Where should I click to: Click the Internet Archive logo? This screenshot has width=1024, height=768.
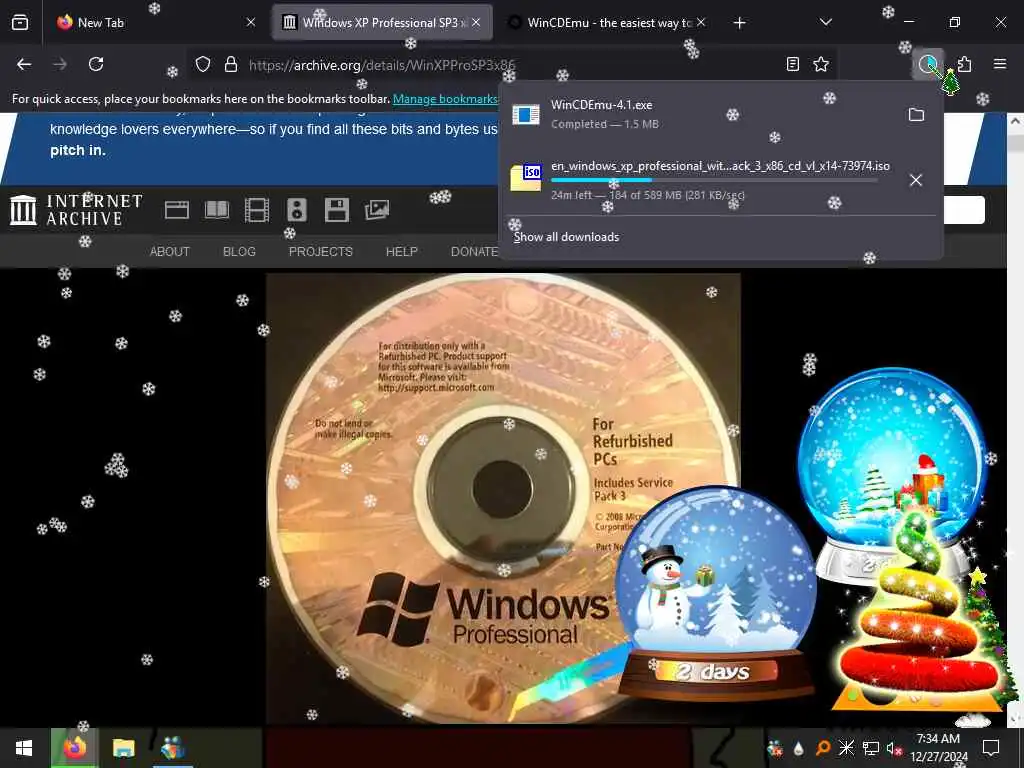76,210
